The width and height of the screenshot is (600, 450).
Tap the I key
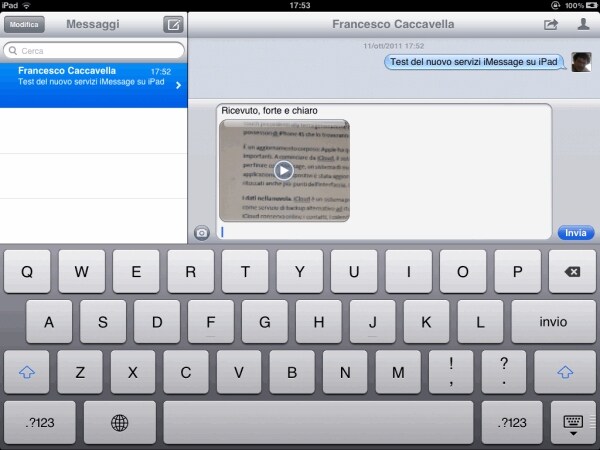click(409, 272)
